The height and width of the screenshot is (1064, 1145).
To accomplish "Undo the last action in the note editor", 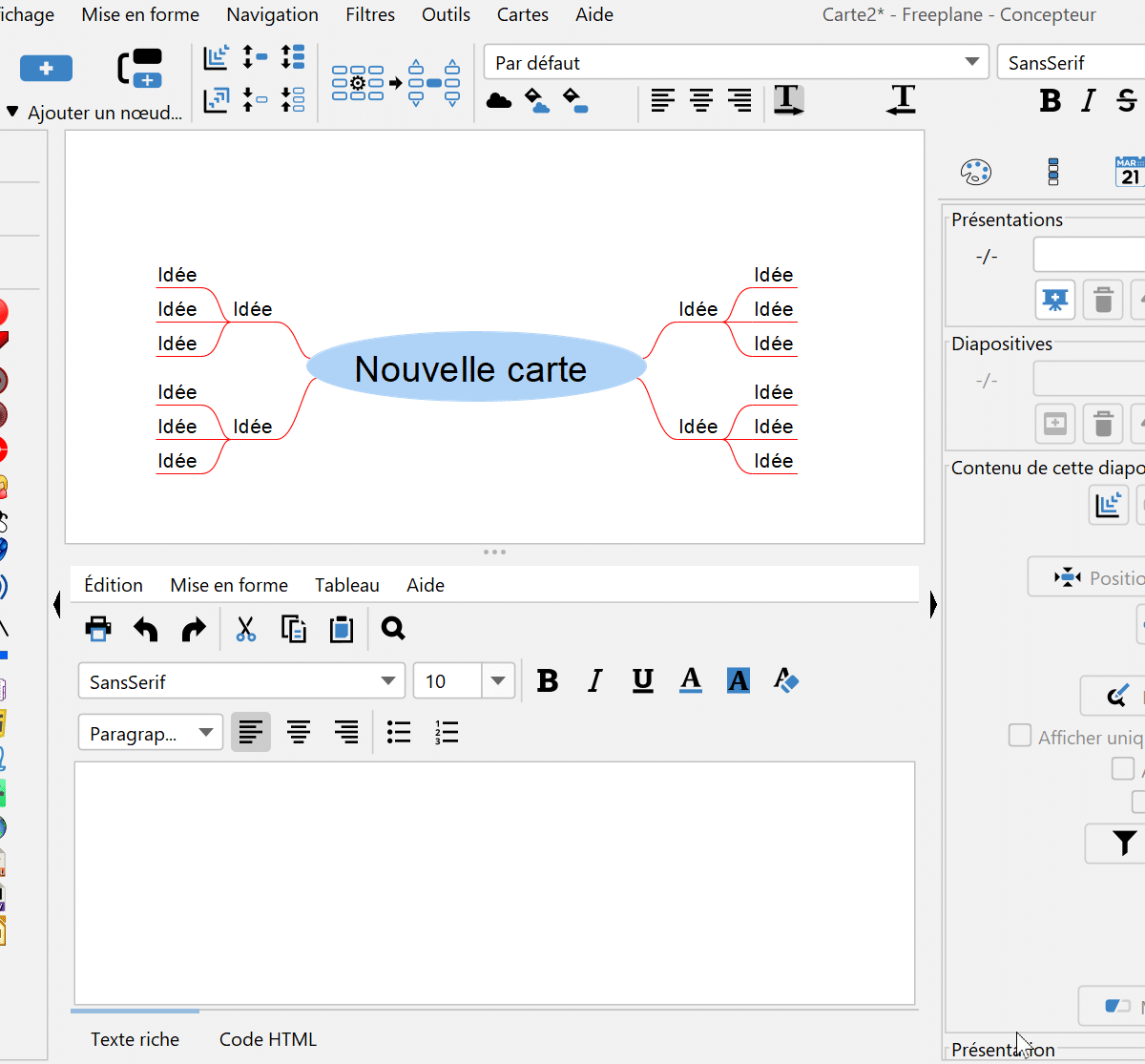I will (146, 629).
